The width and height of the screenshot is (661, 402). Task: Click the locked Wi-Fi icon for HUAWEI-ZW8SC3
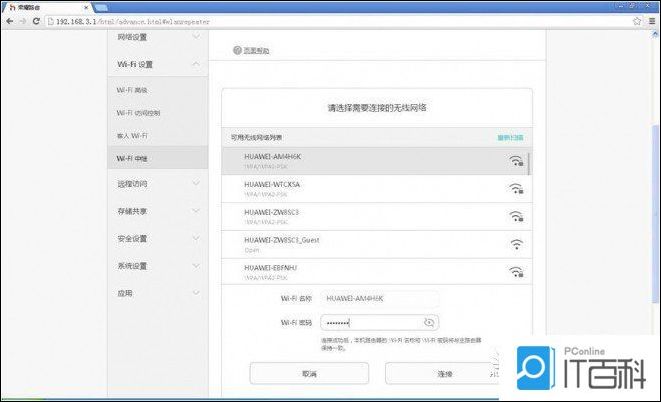coord(516,216)
